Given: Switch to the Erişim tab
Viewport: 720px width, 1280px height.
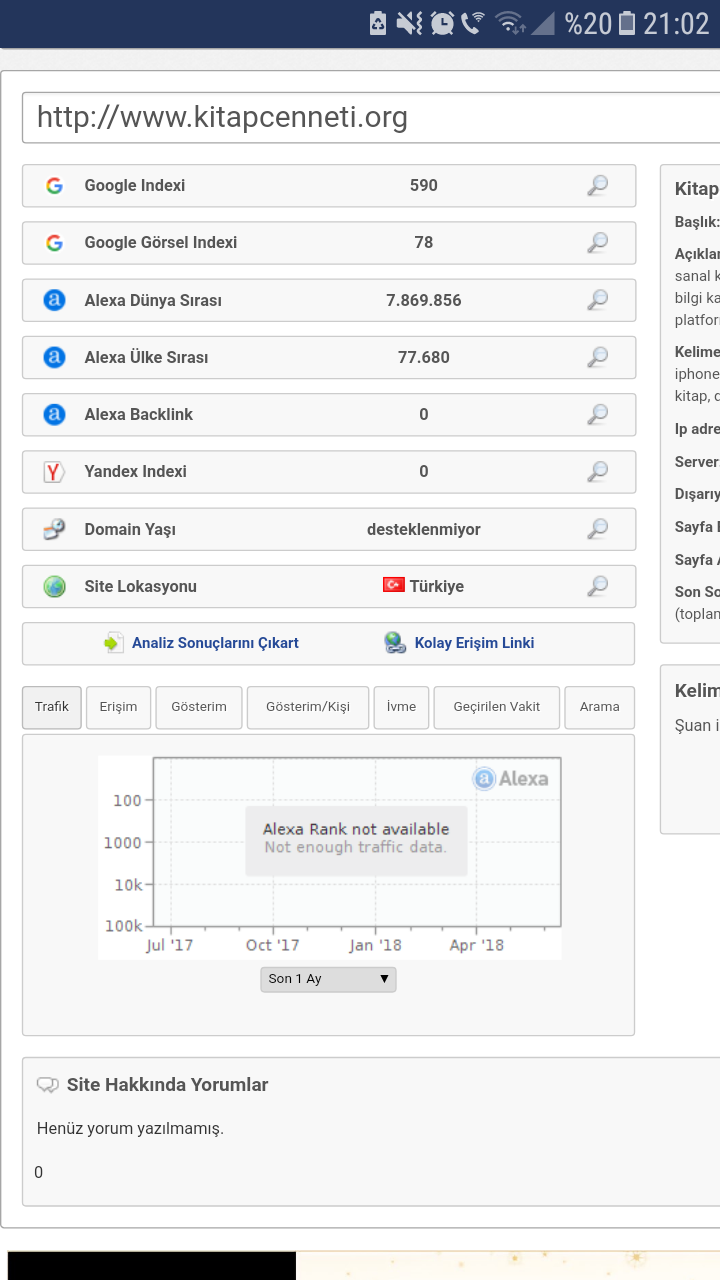Looking at the screenshot, I should pos(118,707).
